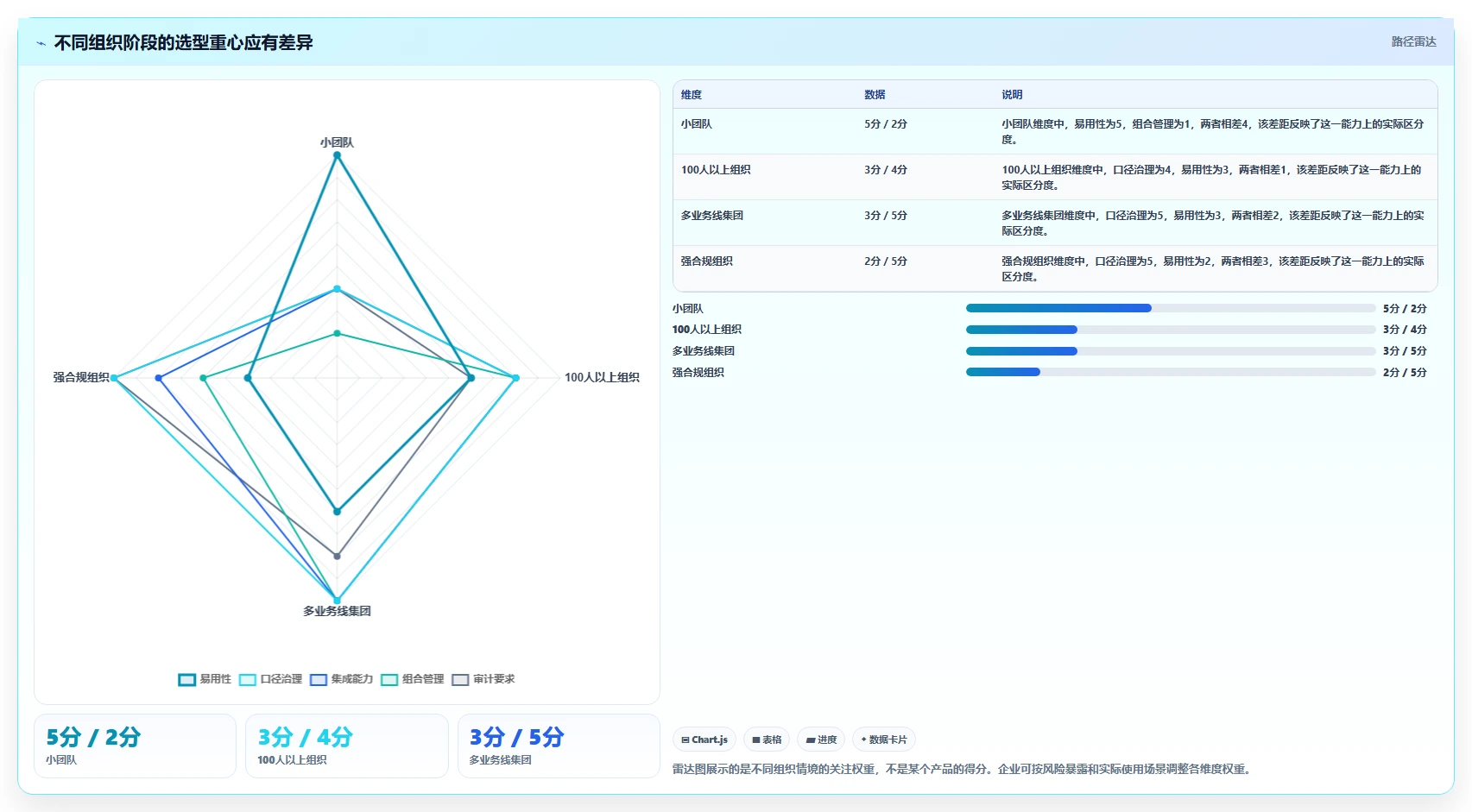The image size is (1472, 812).
Task: Click the 组合管理 green point on the 小团队 axis
Action: point(337,333)
